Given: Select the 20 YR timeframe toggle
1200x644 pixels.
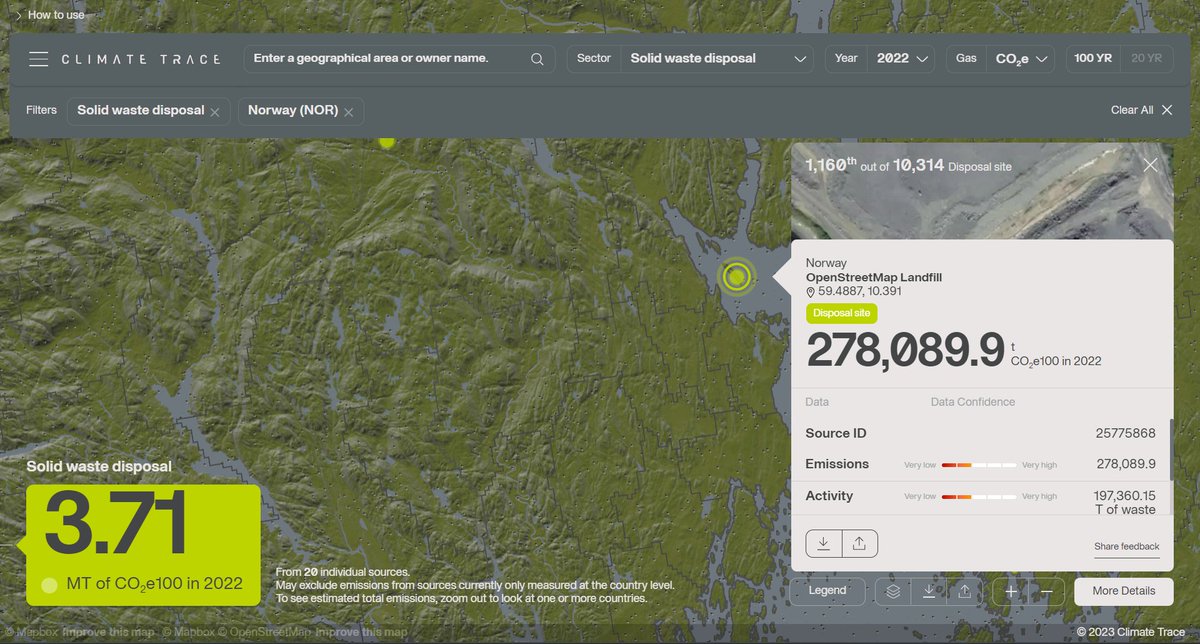Looking at the screenshot, I should click(1146, 59).
